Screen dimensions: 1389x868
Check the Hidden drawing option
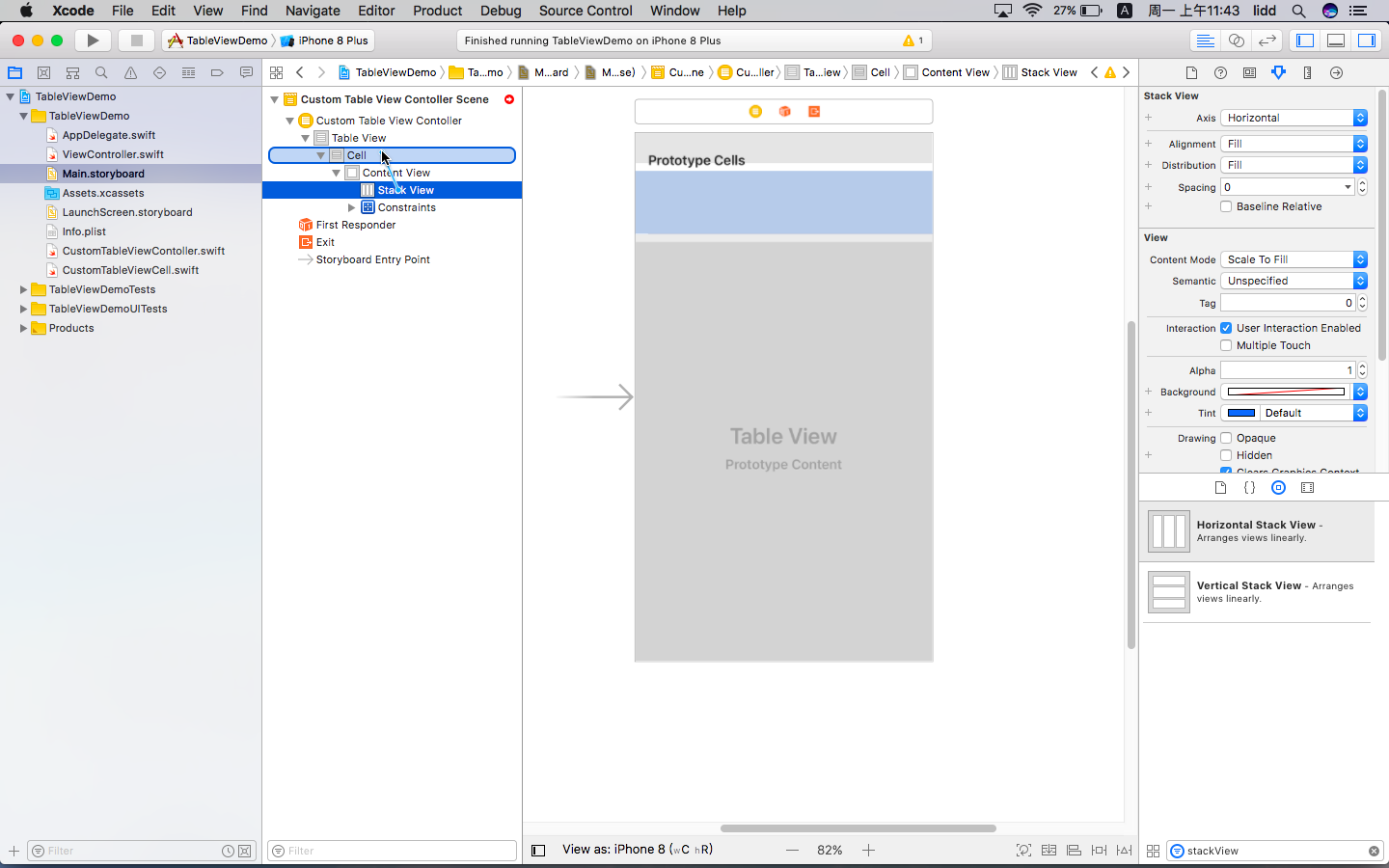[1226, 455]
